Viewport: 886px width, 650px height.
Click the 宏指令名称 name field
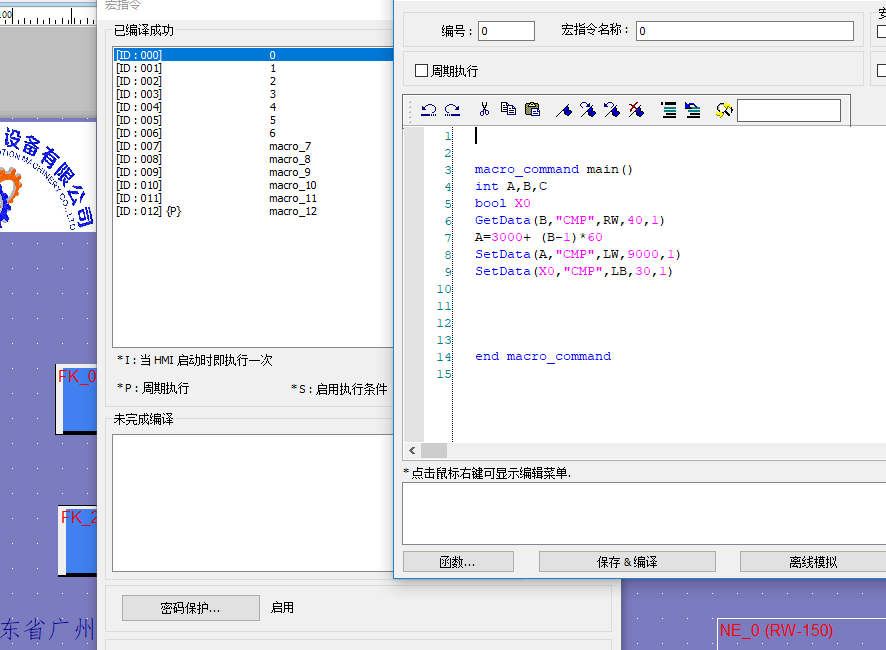click(x=744, y=31)
